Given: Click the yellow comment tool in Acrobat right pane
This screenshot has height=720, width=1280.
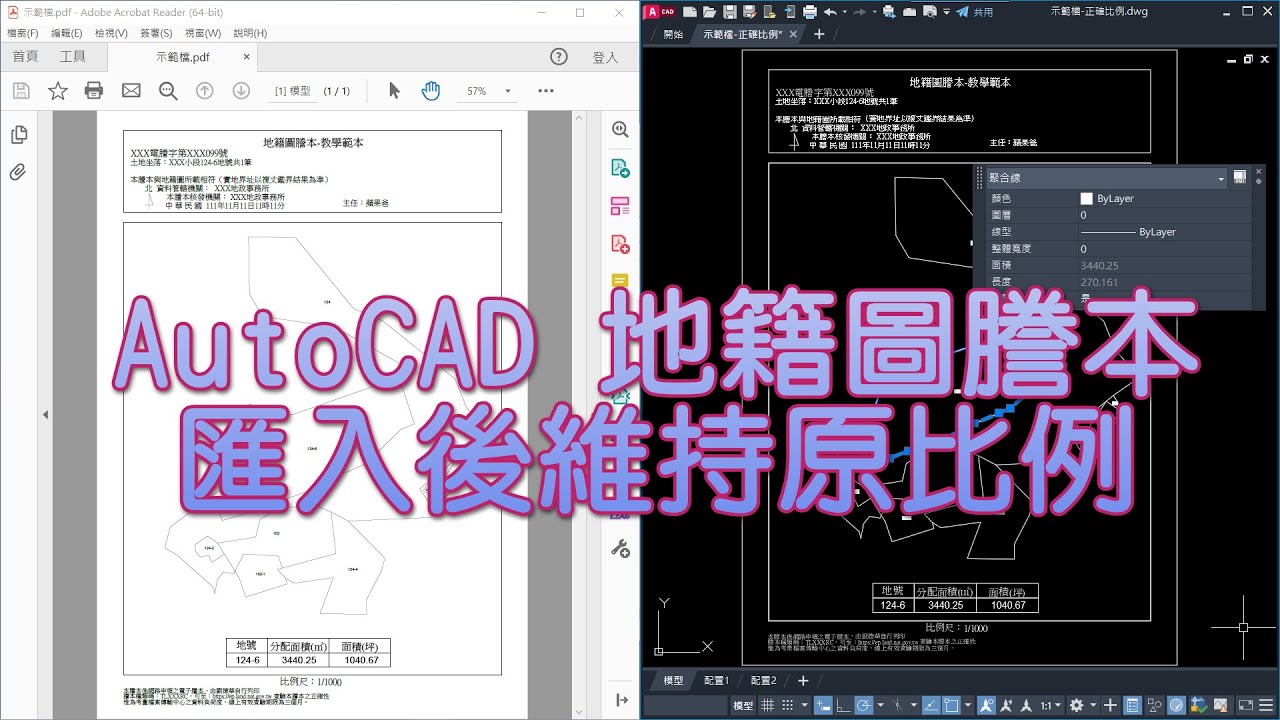Looking at the screenshot, I should click(x=620, y=280).
